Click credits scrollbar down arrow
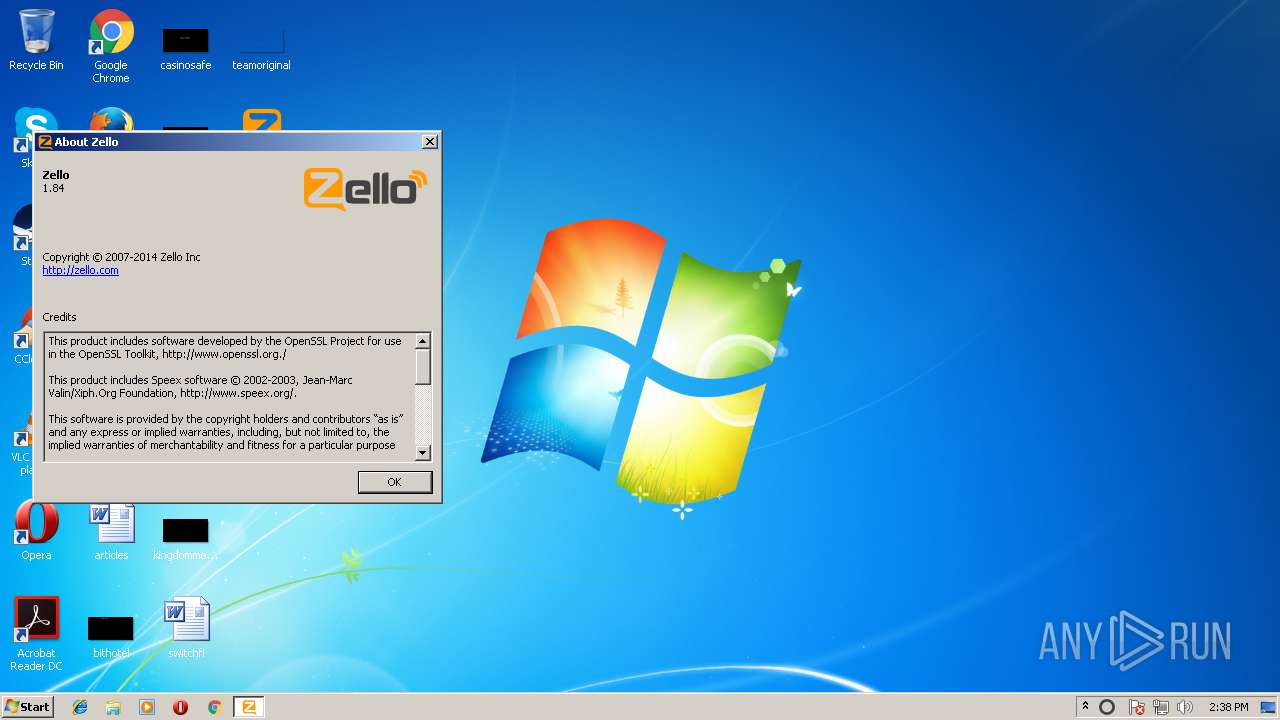 (423, 453)
